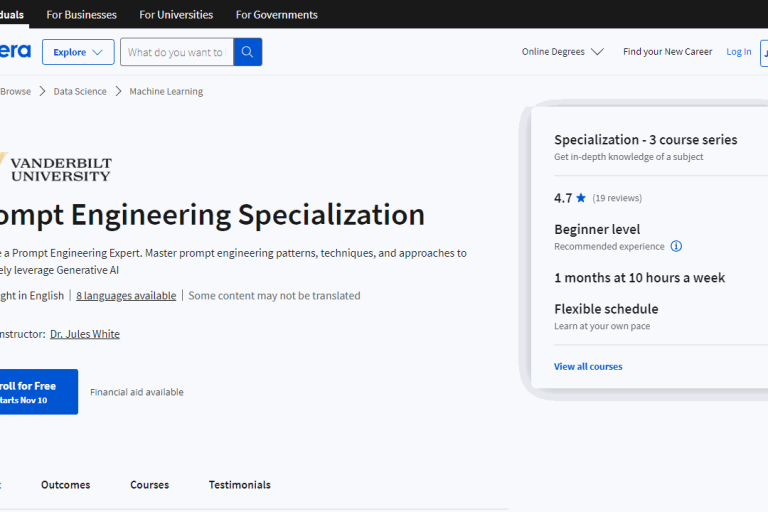Click the blue search magnifier button
Image resolution: width=768 pixels, height=512 pixels.
point(247,52)
